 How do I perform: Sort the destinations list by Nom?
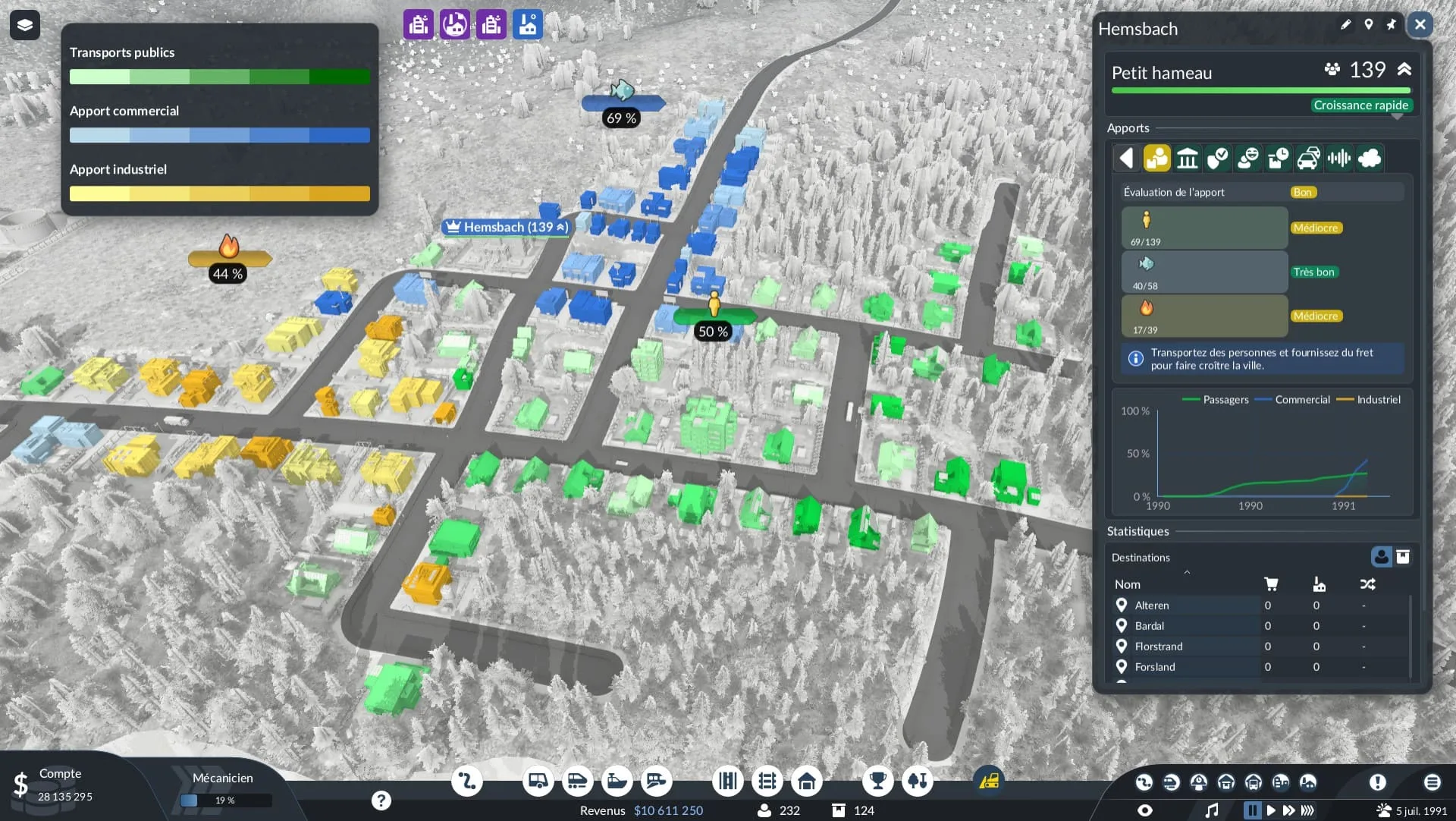[x=1128, y=584]
